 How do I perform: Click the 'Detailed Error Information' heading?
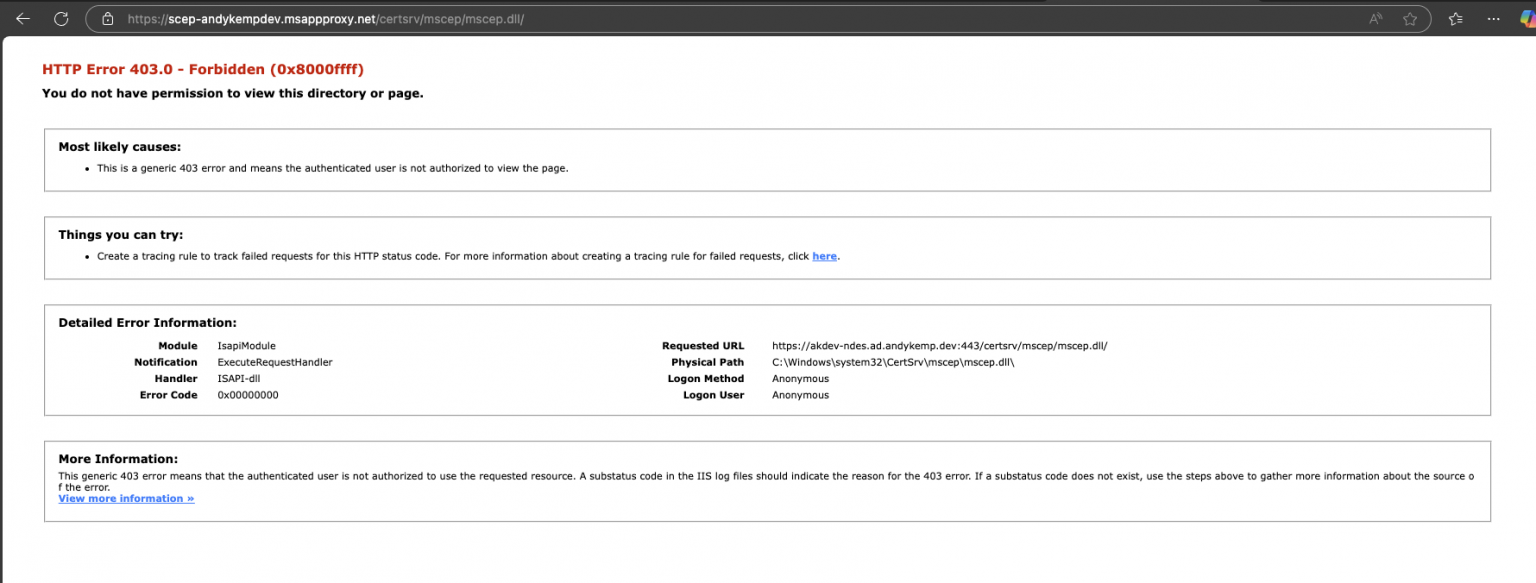(146, 322)
